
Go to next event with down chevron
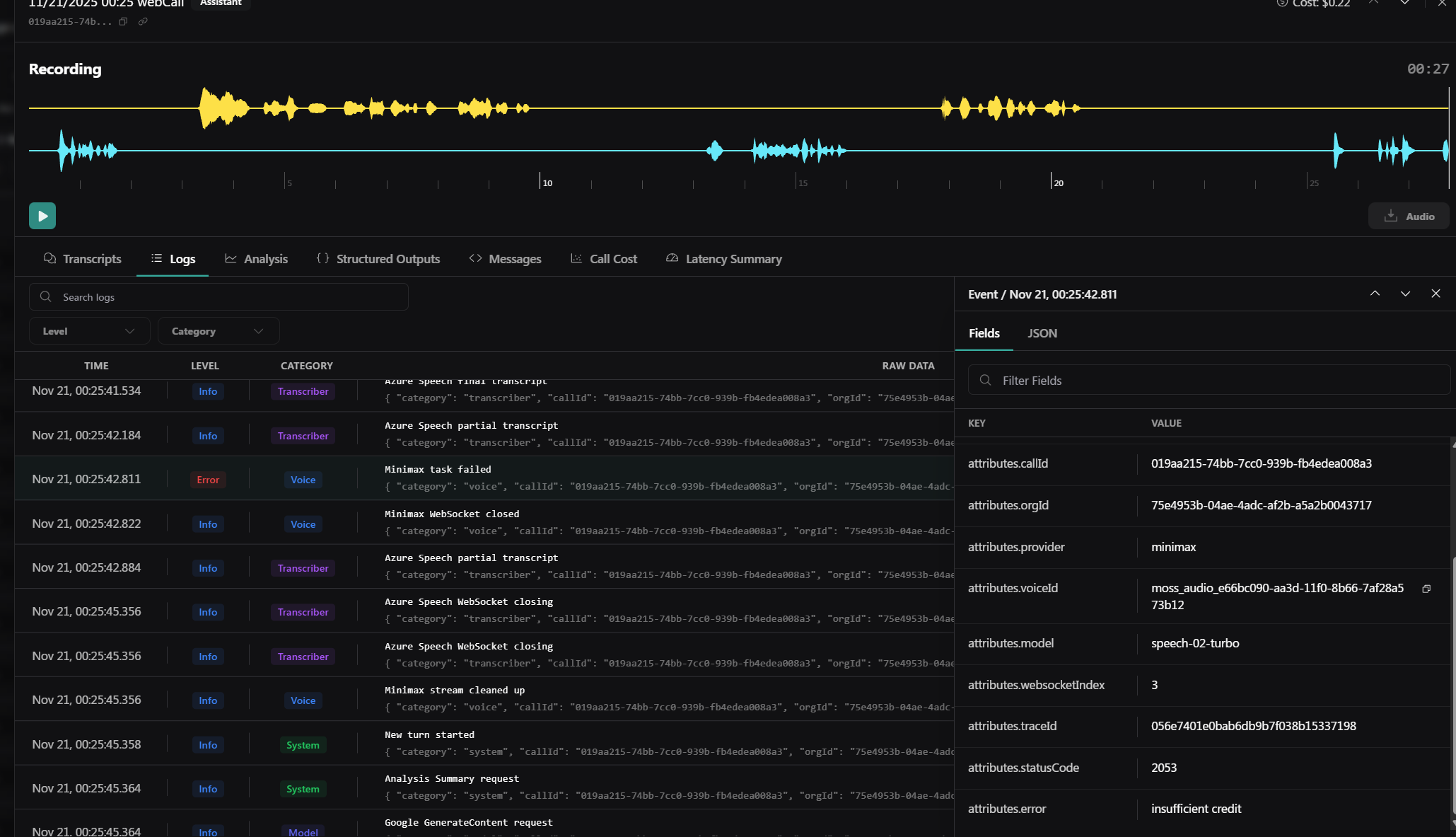pos(1405,294)
